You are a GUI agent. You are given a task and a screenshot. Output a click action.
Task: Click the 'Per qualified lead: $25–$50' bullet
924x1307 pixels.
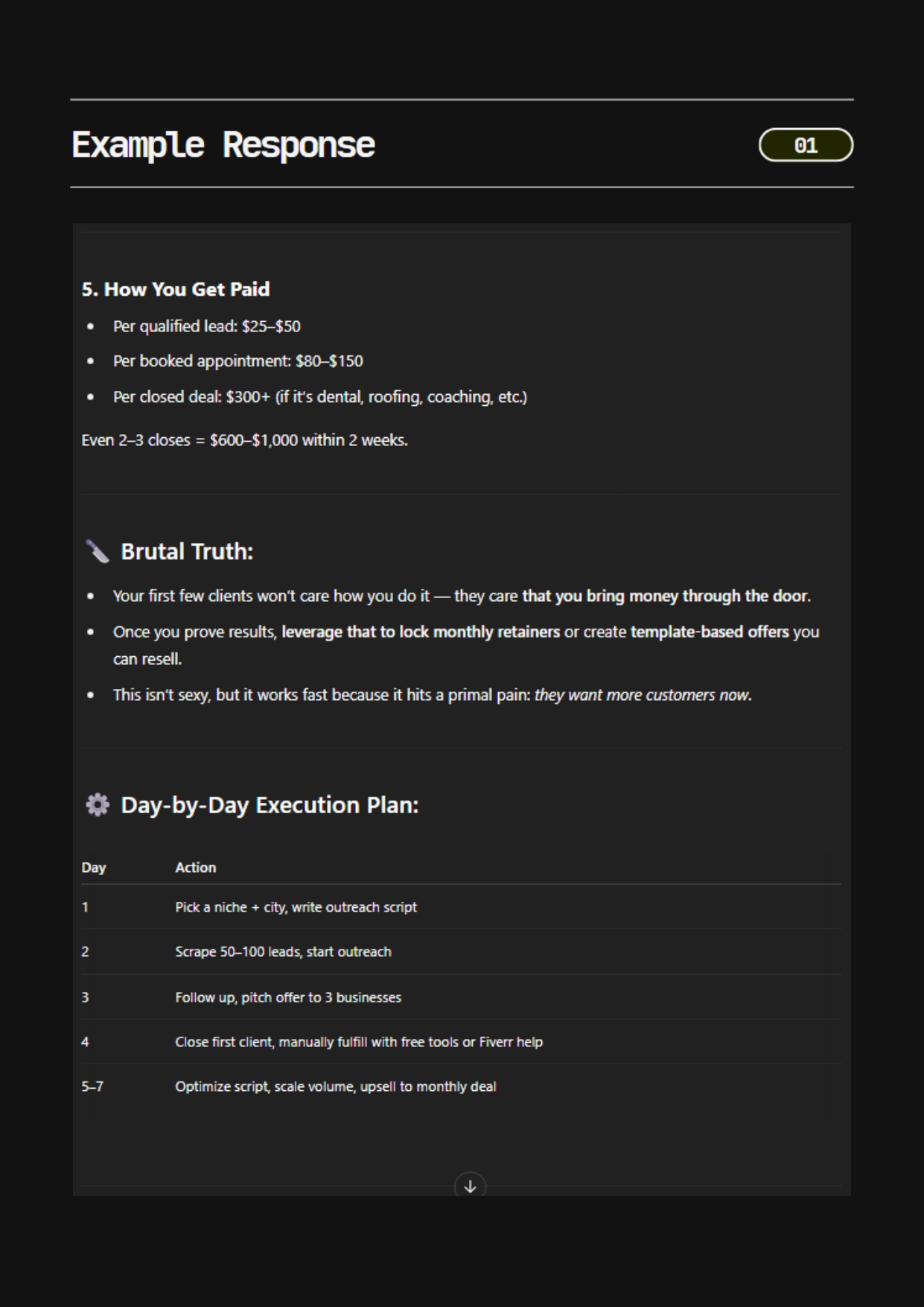[x=207, y=326]
